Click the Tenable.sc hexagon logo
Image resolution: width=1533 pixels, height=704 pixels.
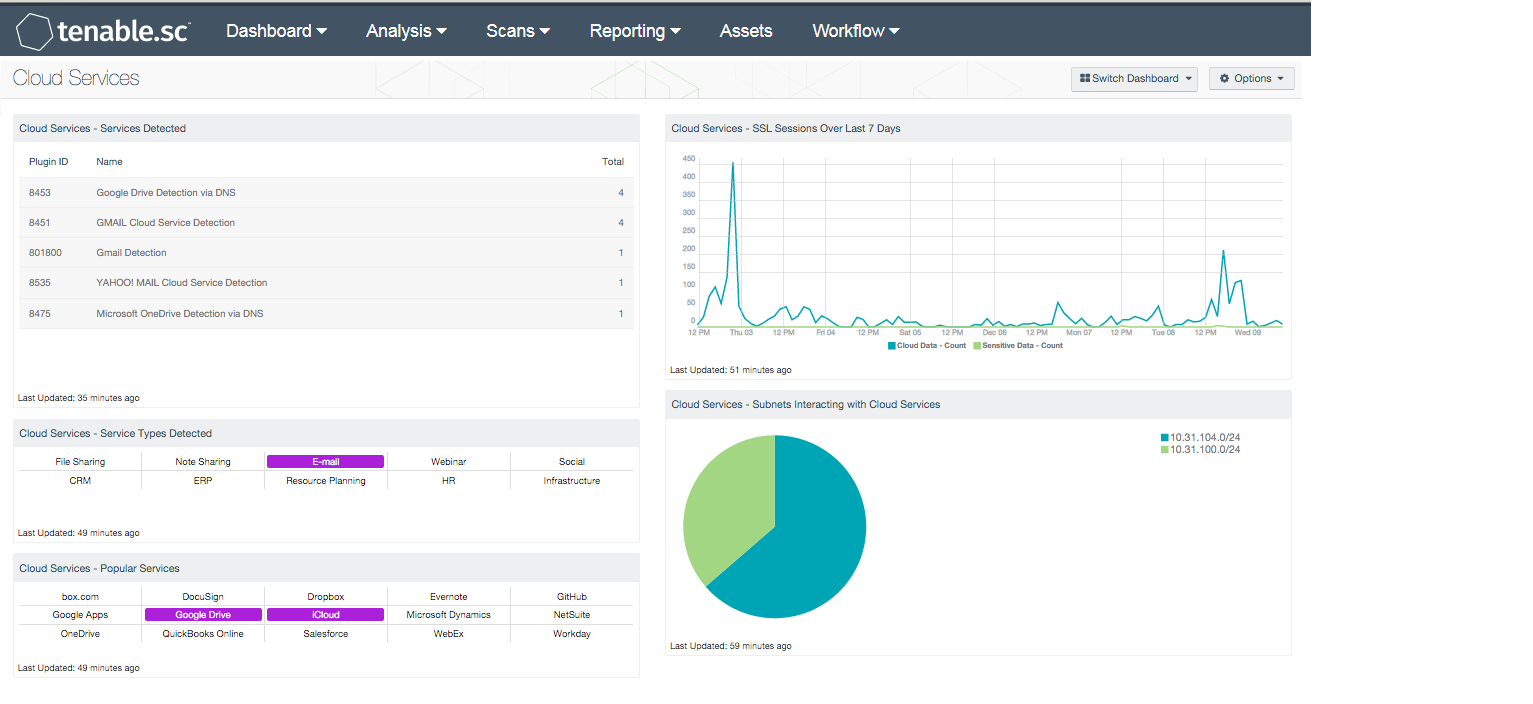click(34, 32)
